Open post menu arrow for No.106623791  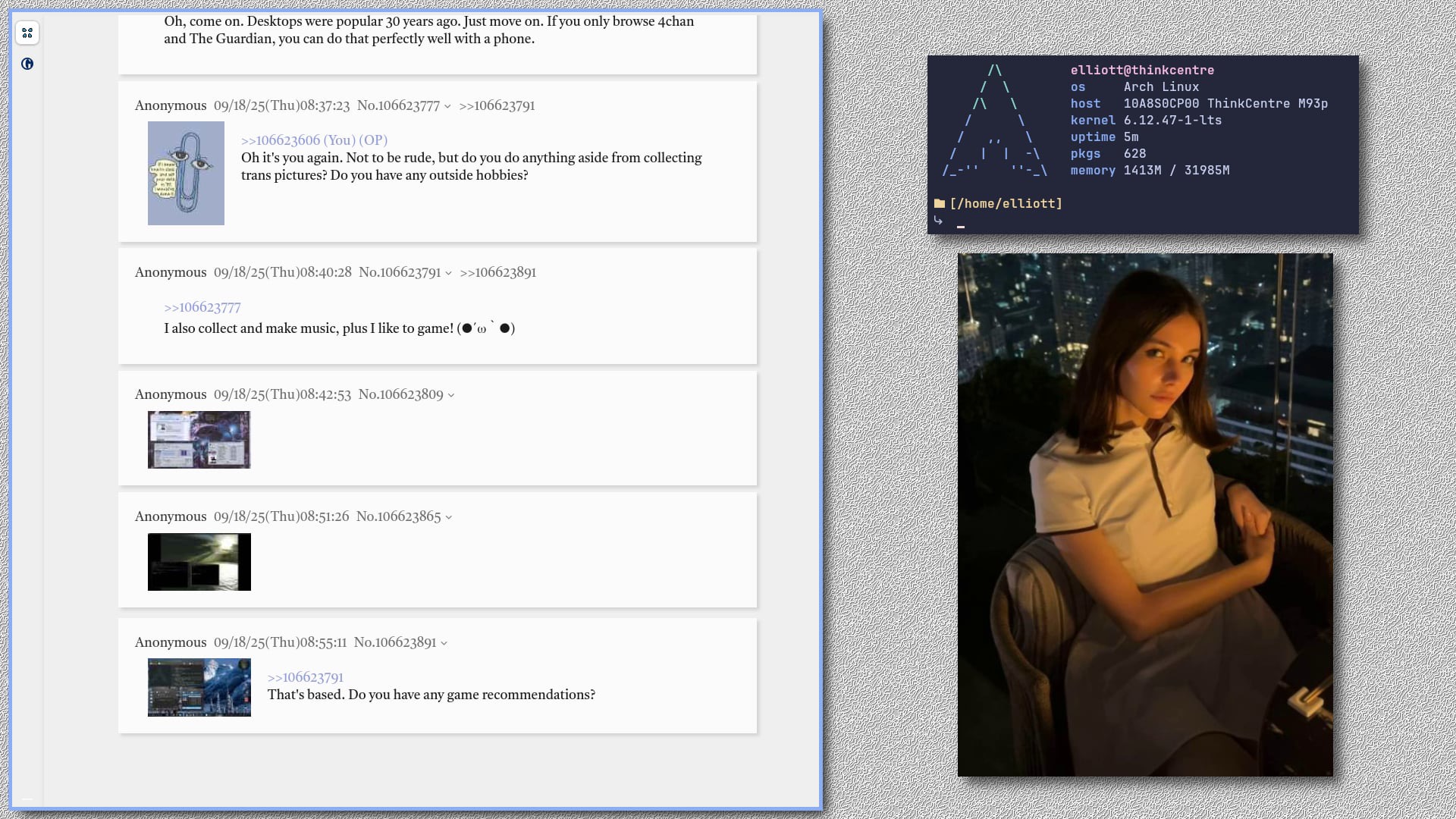[448, 273]
